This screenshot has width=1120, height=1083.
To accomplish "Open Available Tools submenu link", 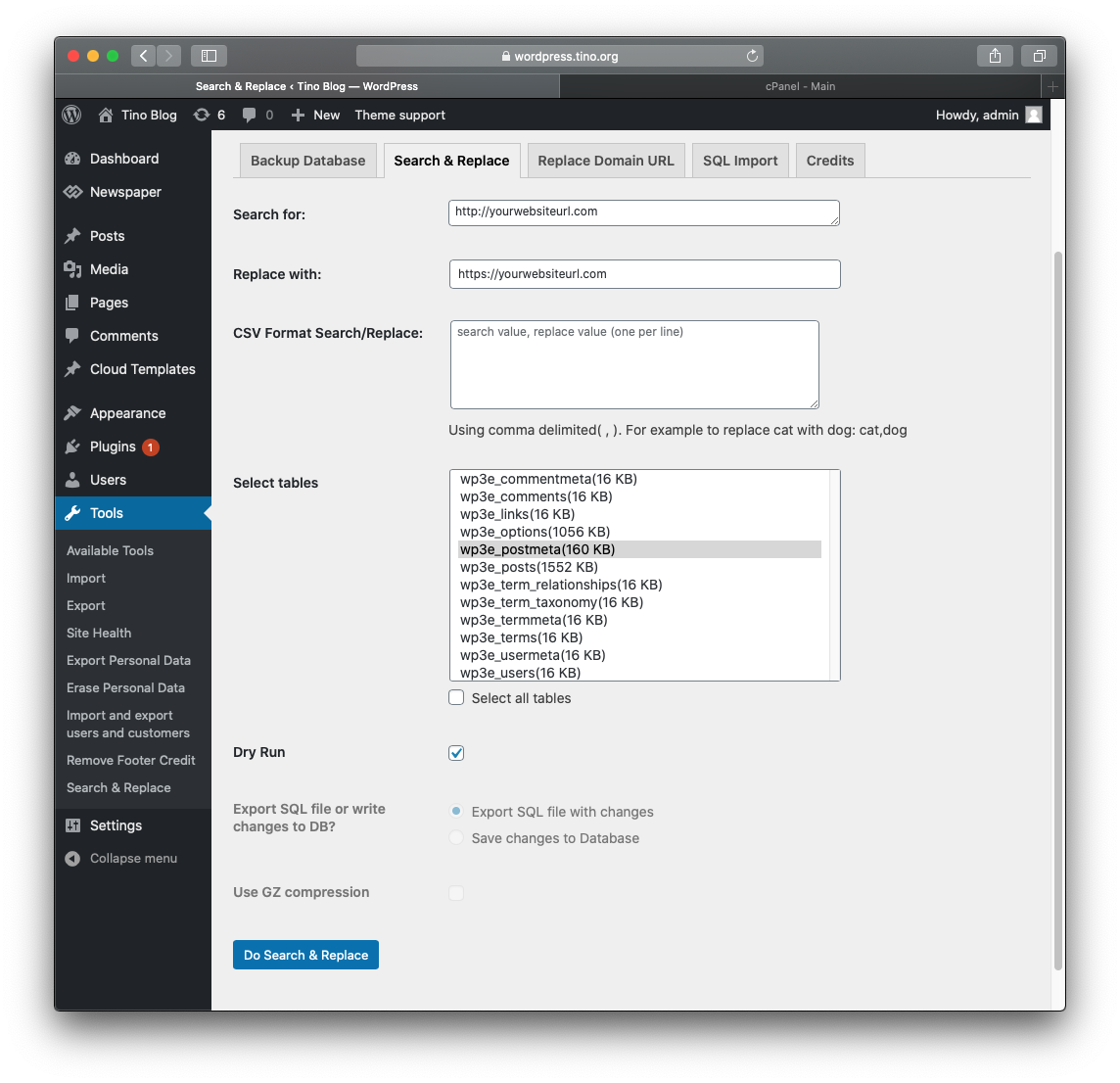I will pos(110,550).
